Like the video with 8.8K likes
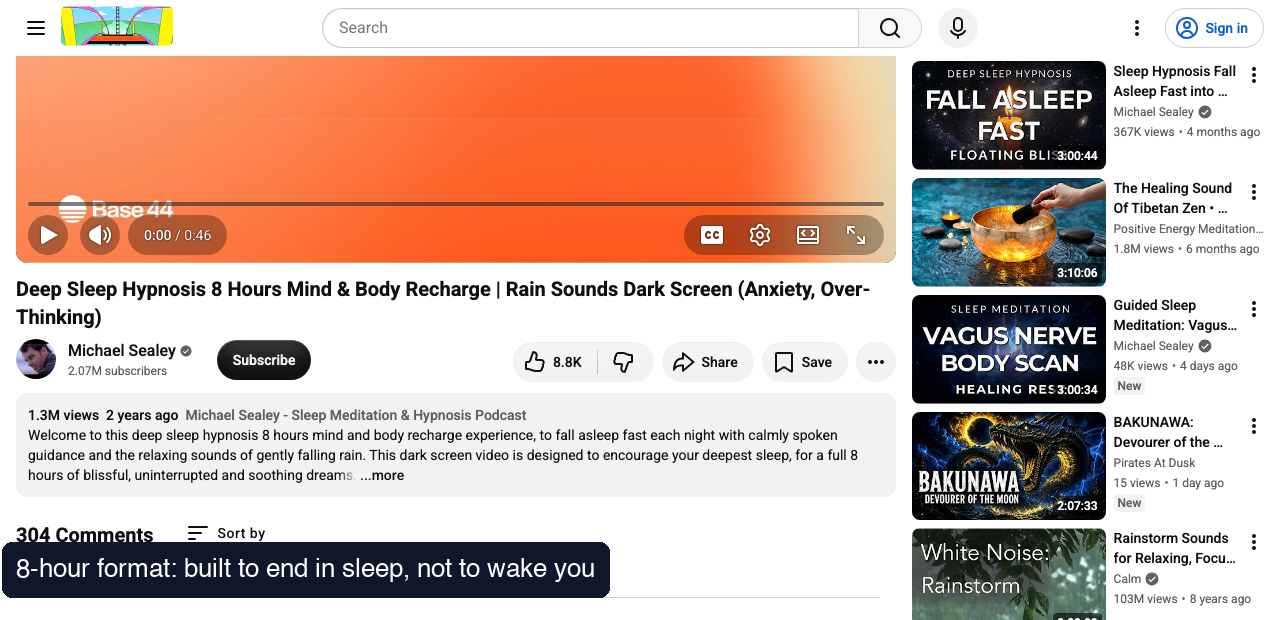 tap(555, 362)
